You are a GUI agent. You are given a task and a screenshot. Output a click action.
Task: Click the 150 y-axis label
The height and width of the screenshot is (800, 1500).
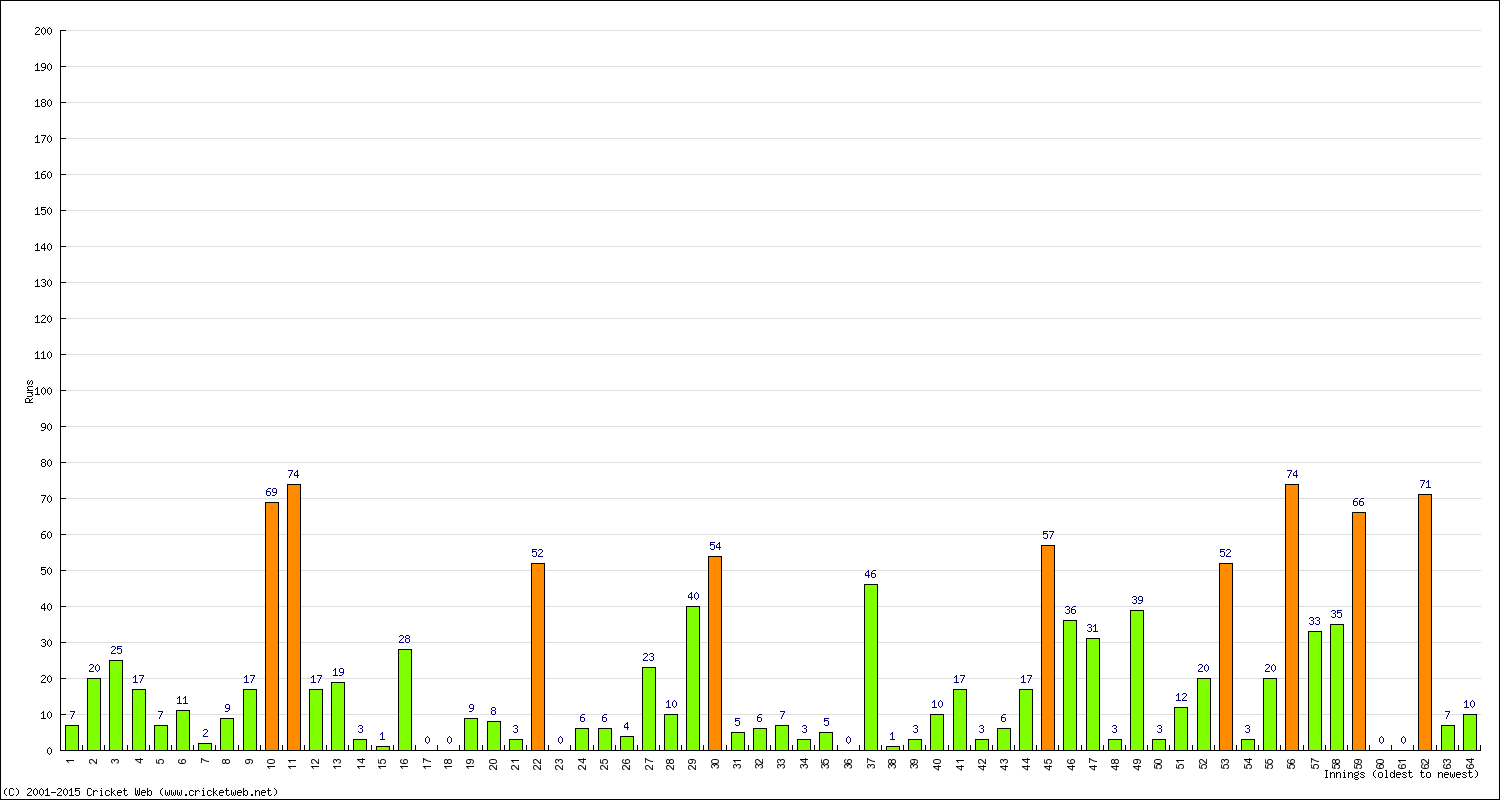tap(43, 211)
